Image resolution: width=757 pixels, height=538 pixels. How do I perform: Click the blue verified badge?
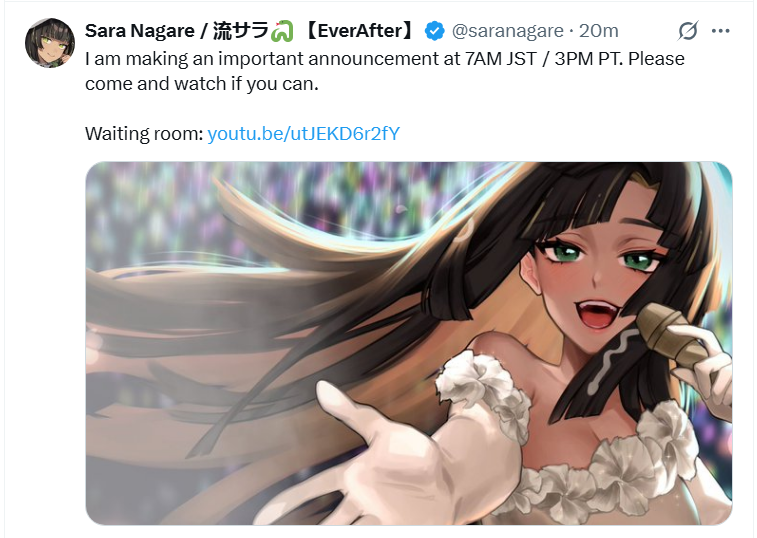point(435,31)
